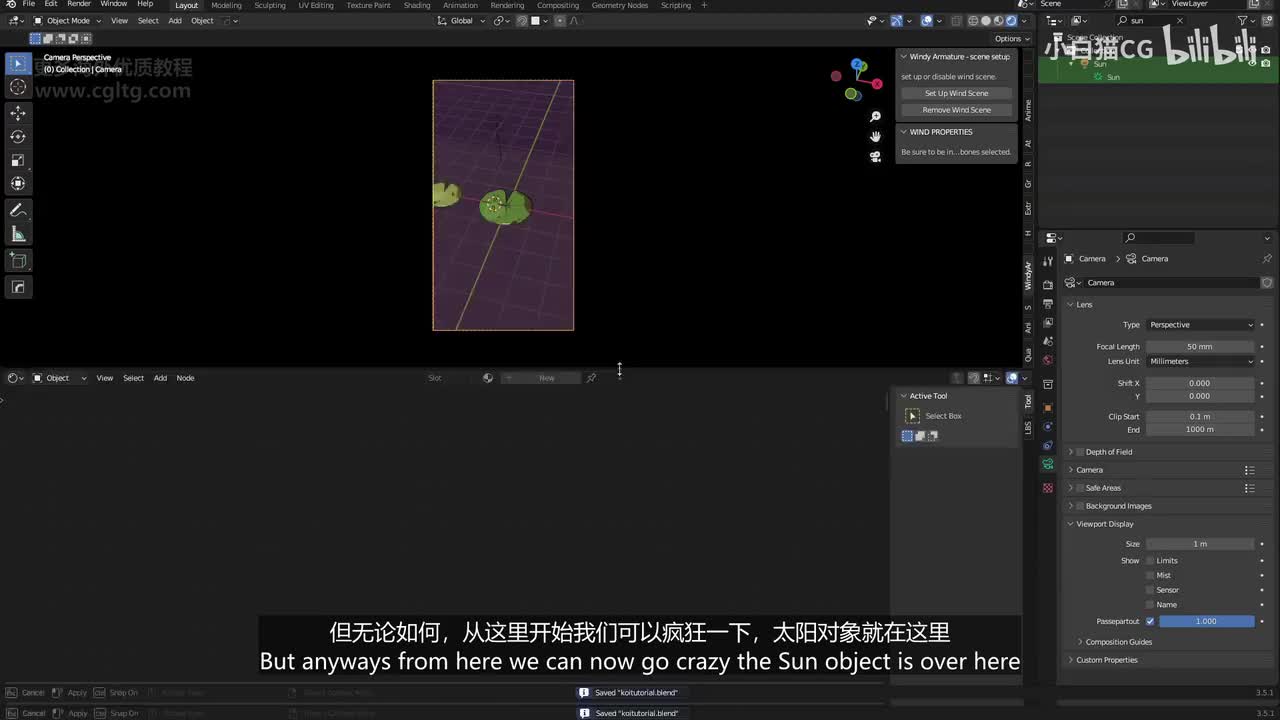Viewport: 1280px width, 720px height.
Task: Switch to wireframe viewport shading
Action: [973, 20]
